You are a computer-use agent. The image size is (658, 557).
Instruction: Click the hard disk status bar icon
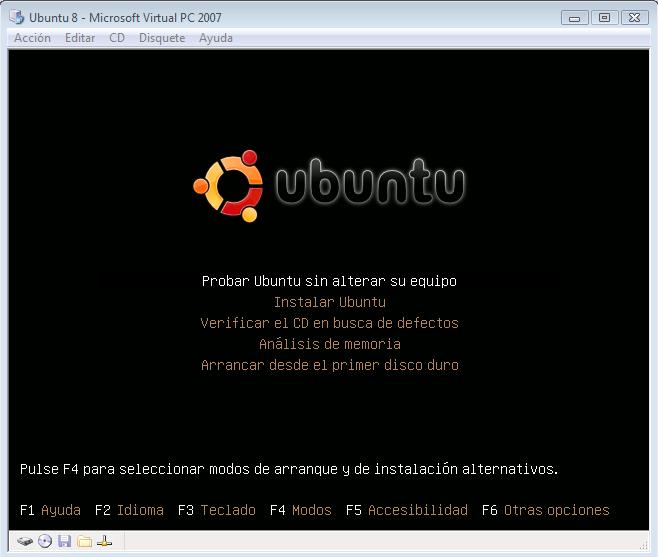tap(25, 541)
